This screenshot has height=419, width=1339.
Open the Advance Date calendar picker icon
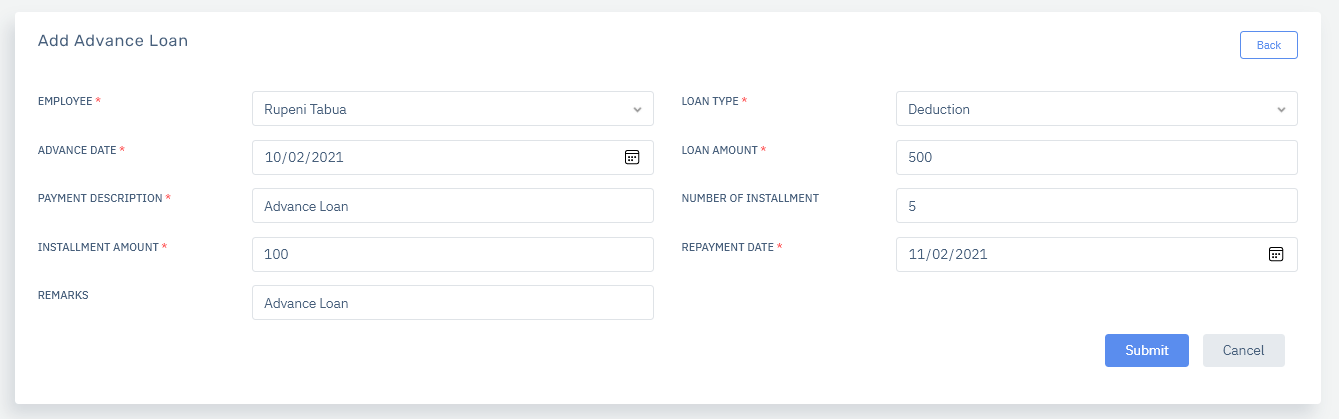coord(632,157)
